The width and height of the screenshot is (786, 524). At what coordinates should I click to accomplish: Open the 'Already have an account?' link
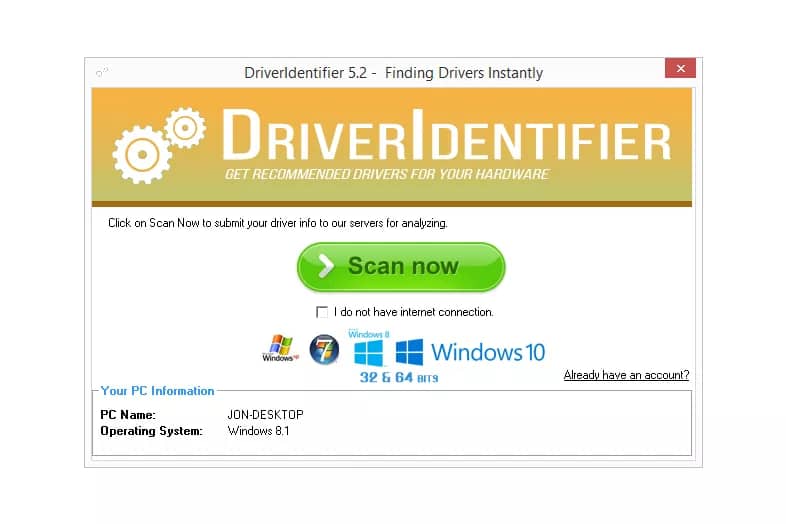click(x=626, y=375)
